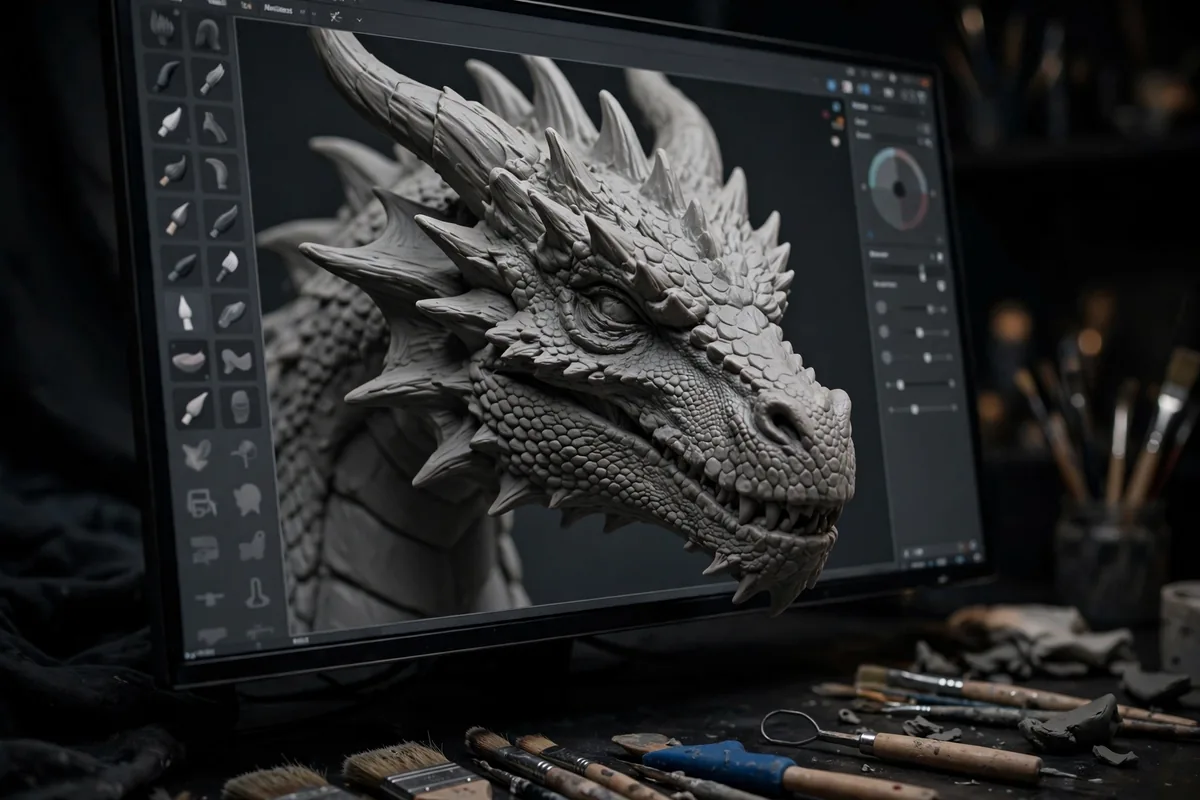Click the white square icon beside the blue one
1200x800 pixels.
pos(847,86)
